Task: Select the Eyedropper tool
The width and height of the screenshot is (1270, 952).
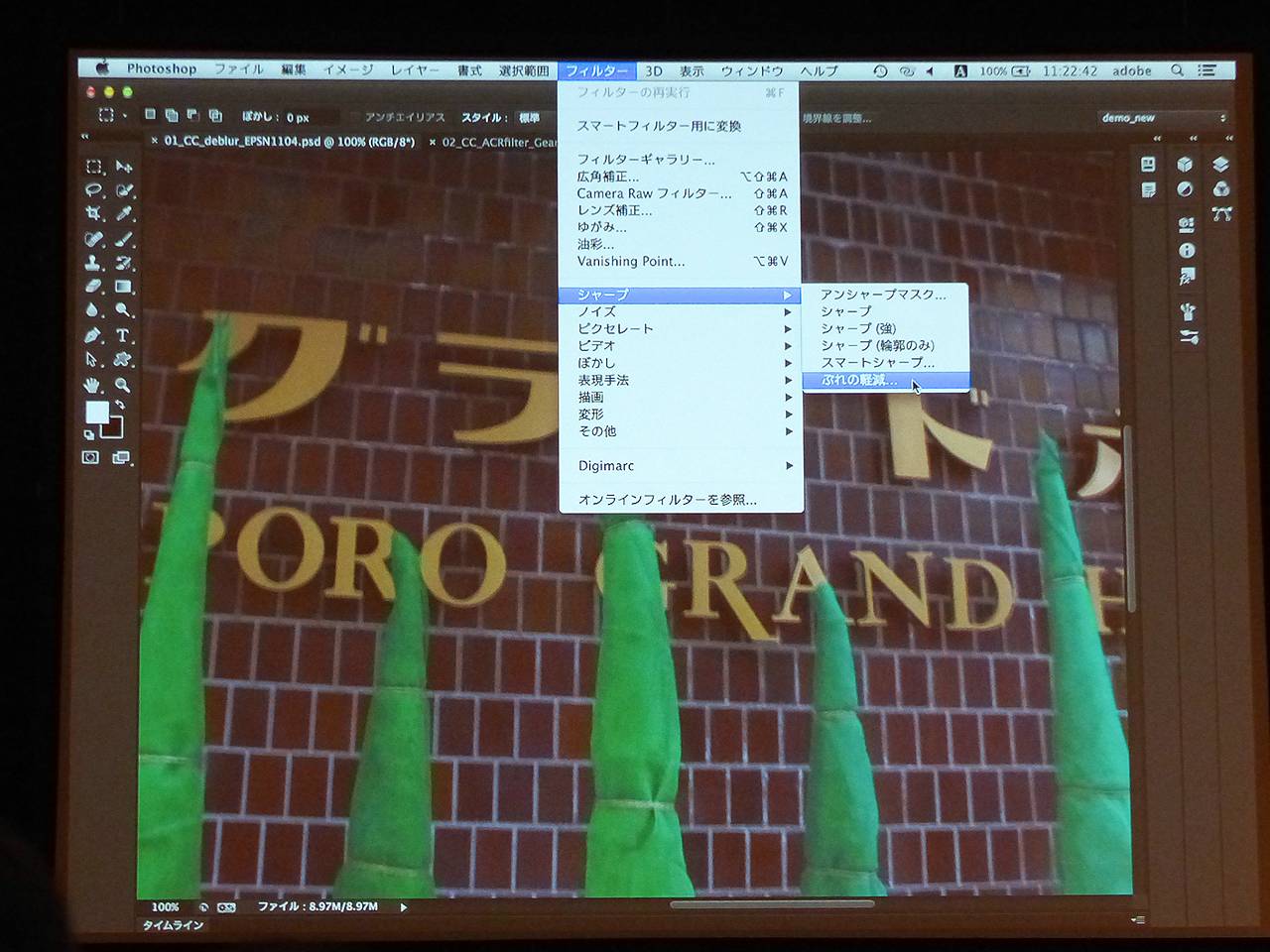Action: click(x=124, y=214)
